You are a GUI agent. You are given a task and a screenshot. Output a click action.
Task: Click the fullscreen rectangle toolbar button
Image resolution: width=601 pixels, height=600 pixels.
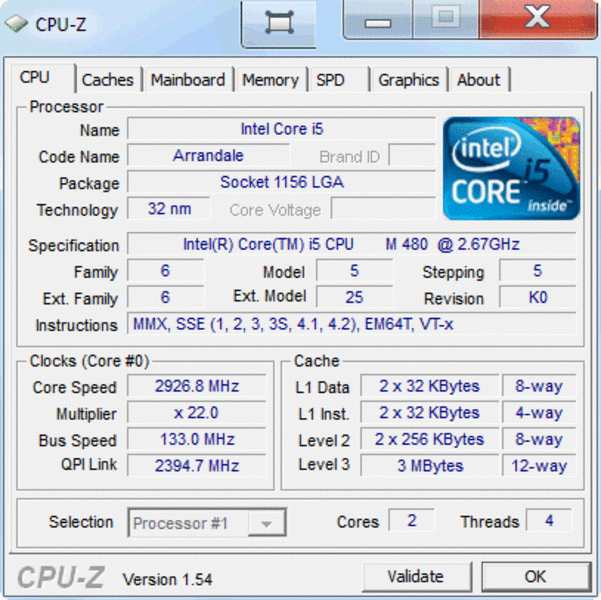click(x=279, y=23)
